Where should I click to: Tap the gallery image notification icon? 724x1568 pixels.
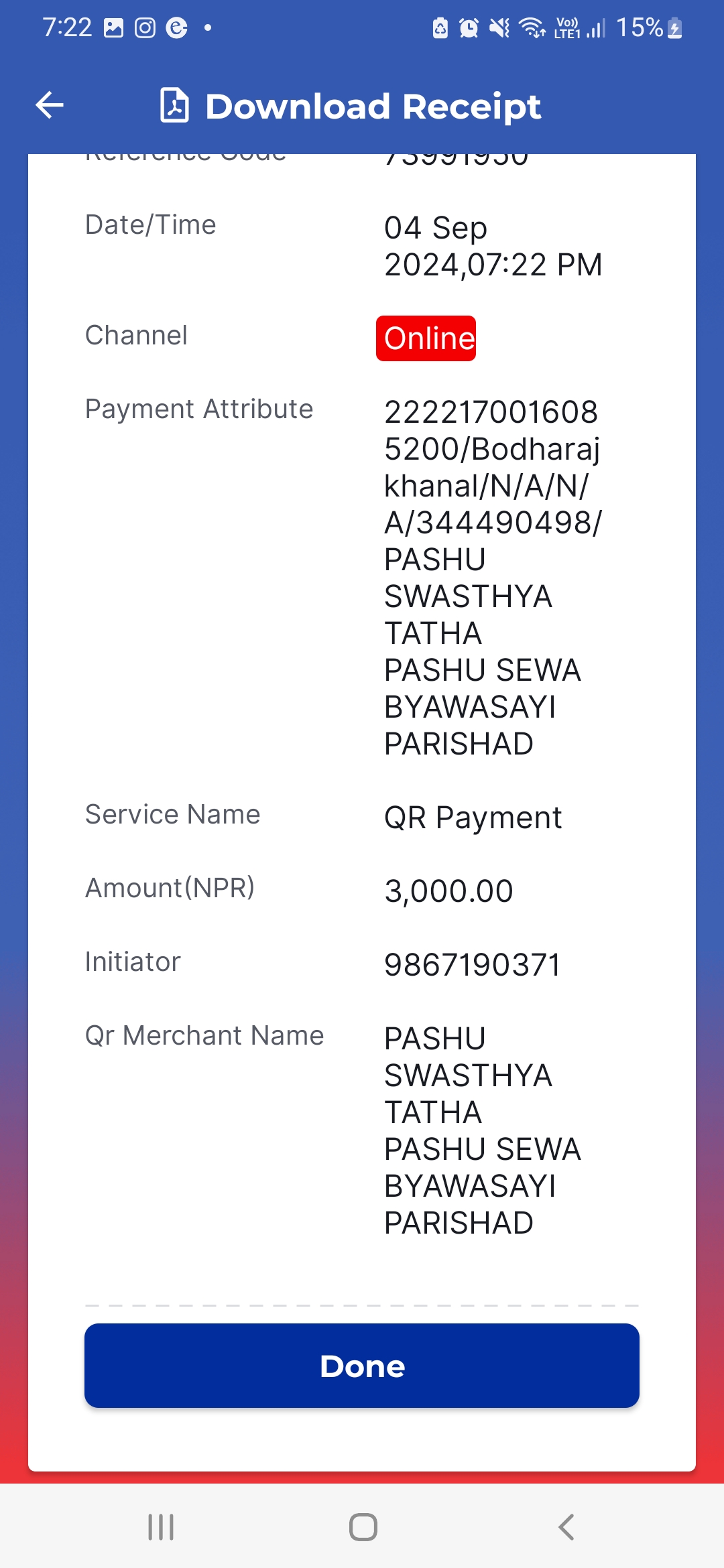click(113, 28)
